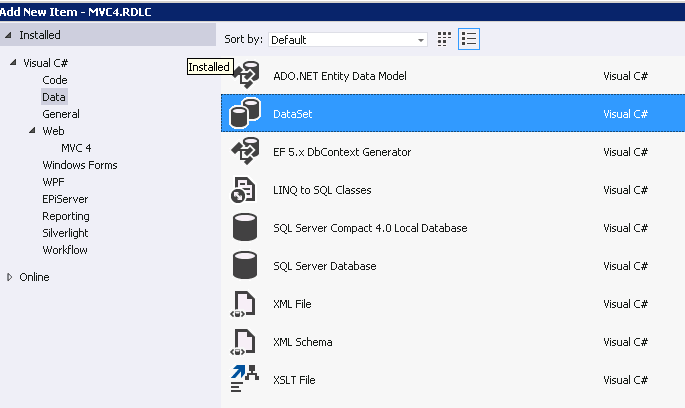The image size is (685, 408).
Task: Select the Reporting category
Action: coord(66,216)
